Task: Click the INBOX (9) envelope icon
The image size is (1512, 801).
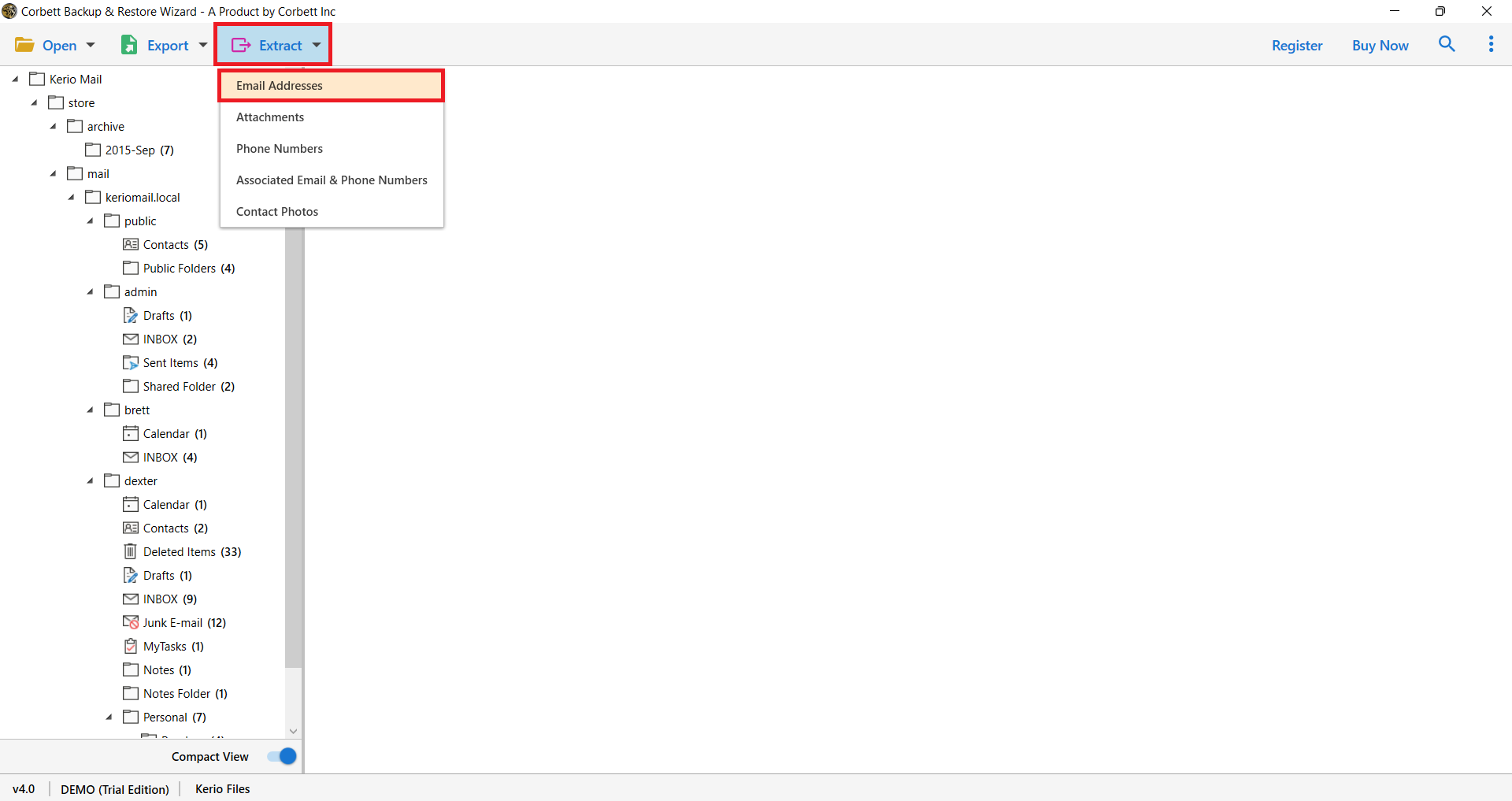Action: 131,599
